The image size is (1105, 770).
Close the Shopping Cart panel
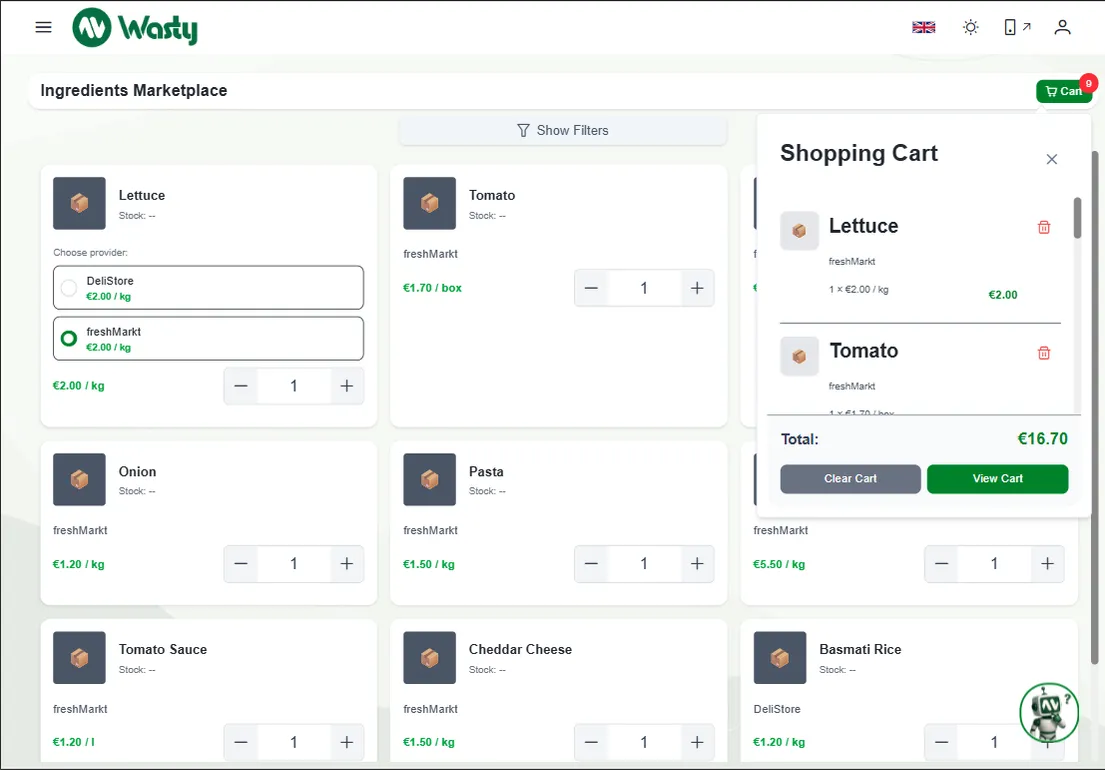1051,159
